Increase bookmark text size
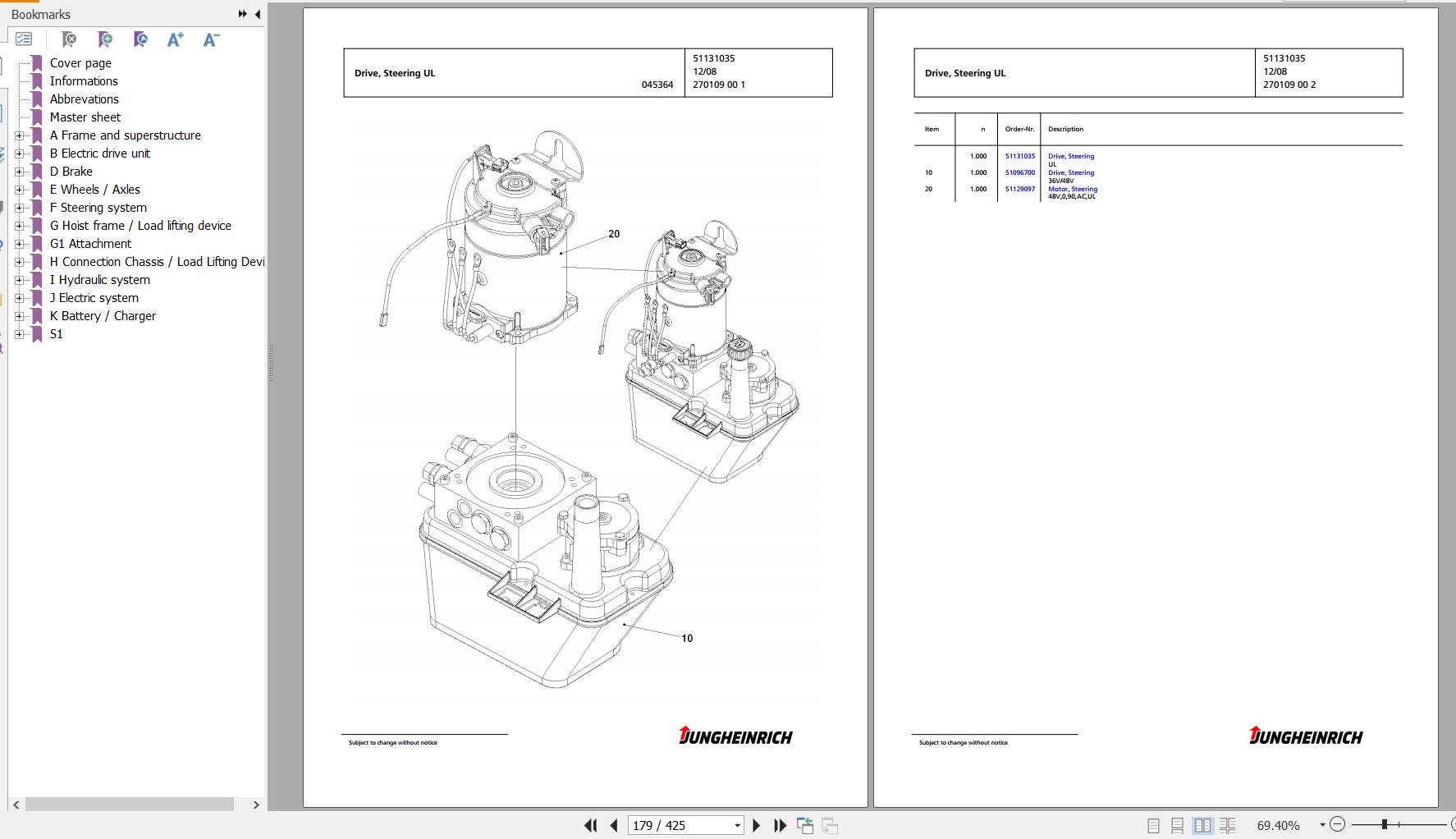This screenshot has height=839, width=1456. [175, 39]
